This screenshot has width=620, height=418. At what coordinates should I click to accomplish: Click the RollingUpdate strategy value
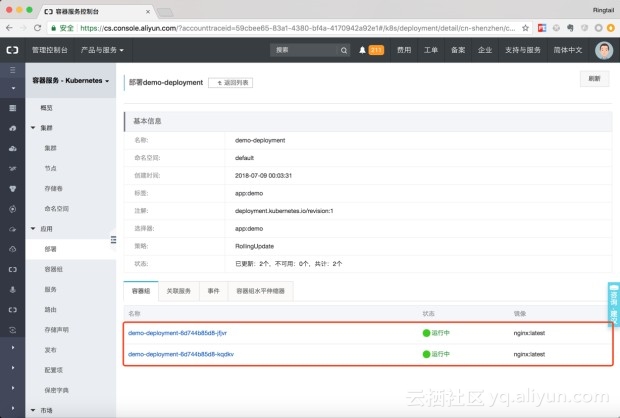coord(254,246)
